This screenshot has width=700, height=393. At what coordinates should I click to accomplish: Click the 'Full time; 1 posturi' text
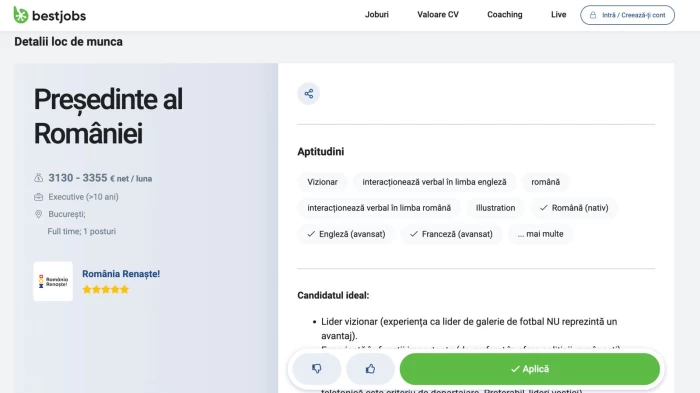(82, 231)
